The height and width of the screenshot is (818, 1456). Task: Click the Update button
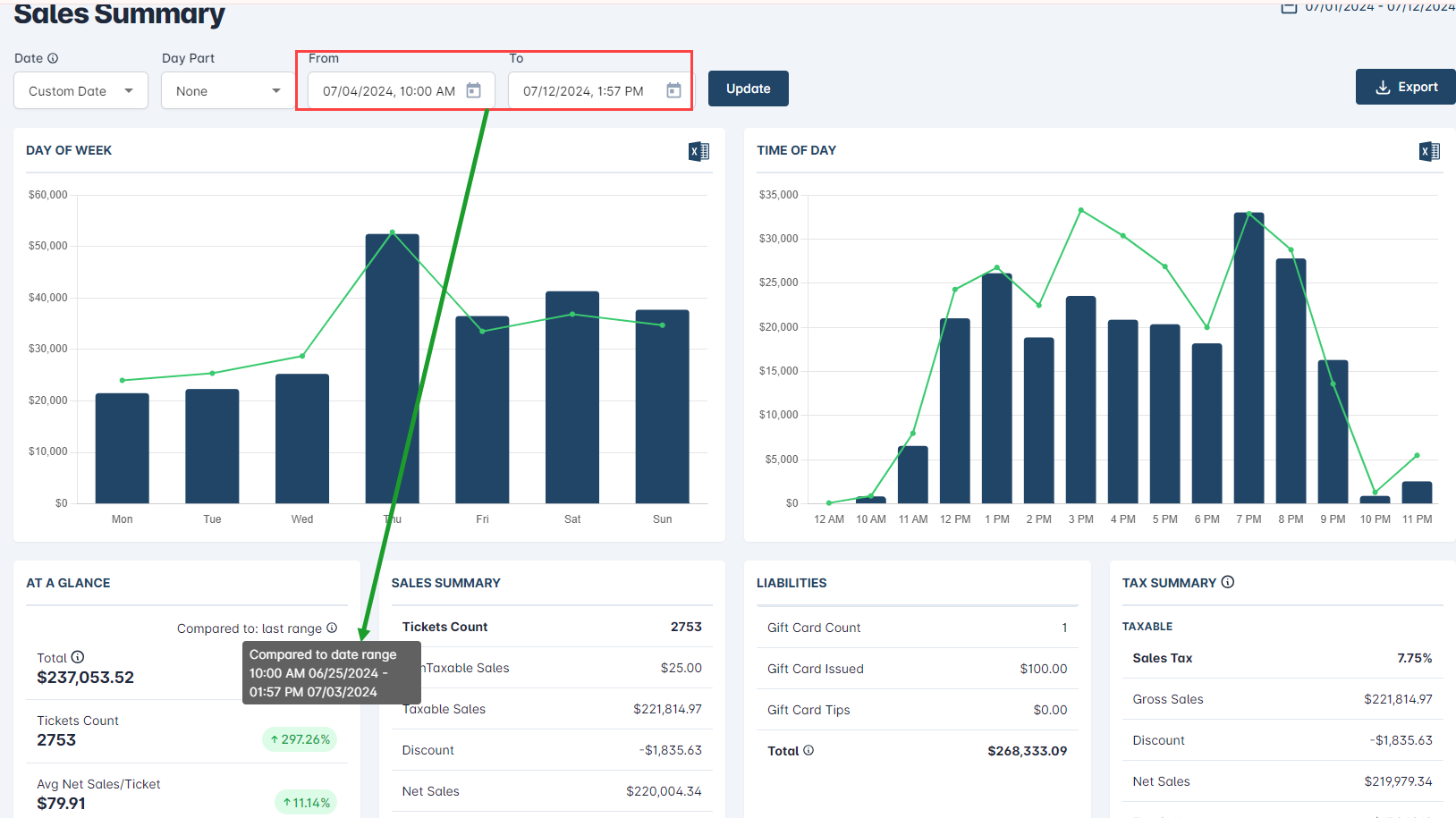748,89
